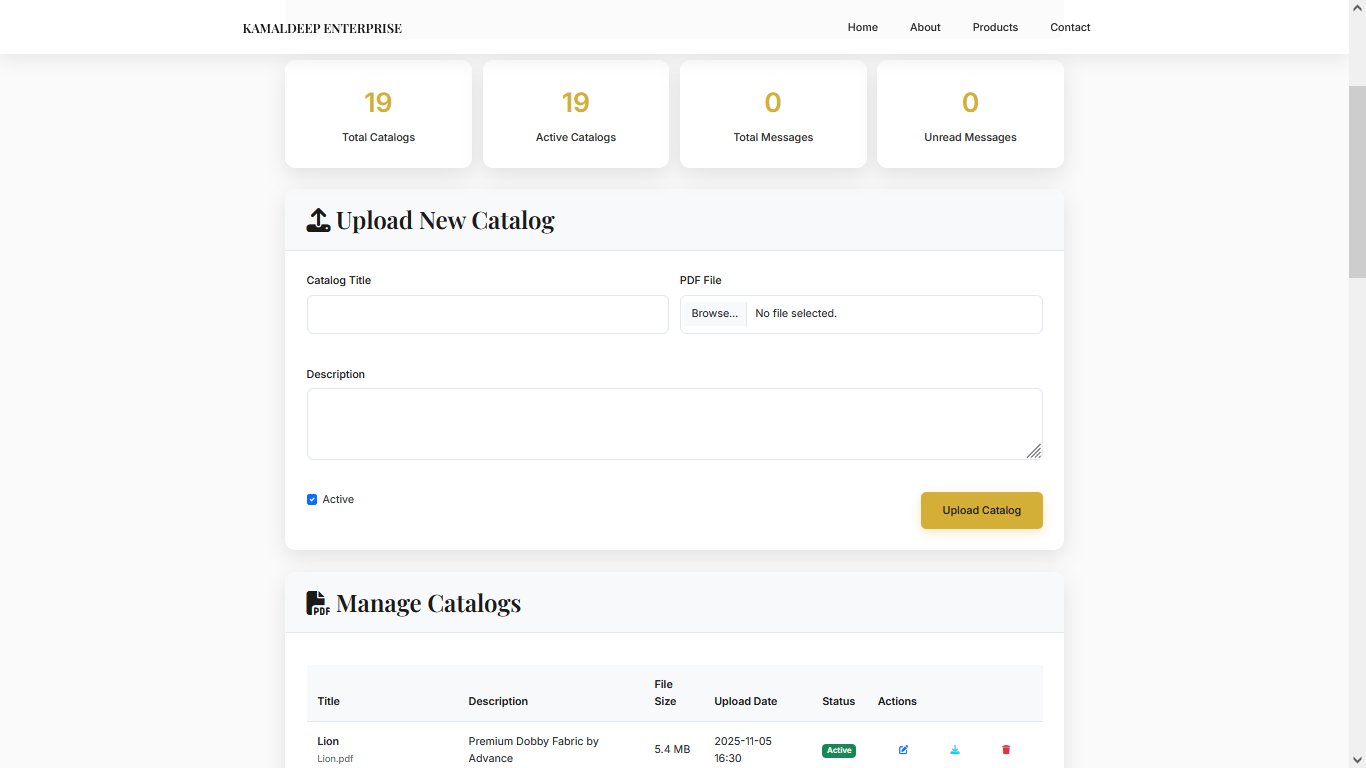
Task: Click the 'No file selected.' text
Action: (x=796, y=314)
